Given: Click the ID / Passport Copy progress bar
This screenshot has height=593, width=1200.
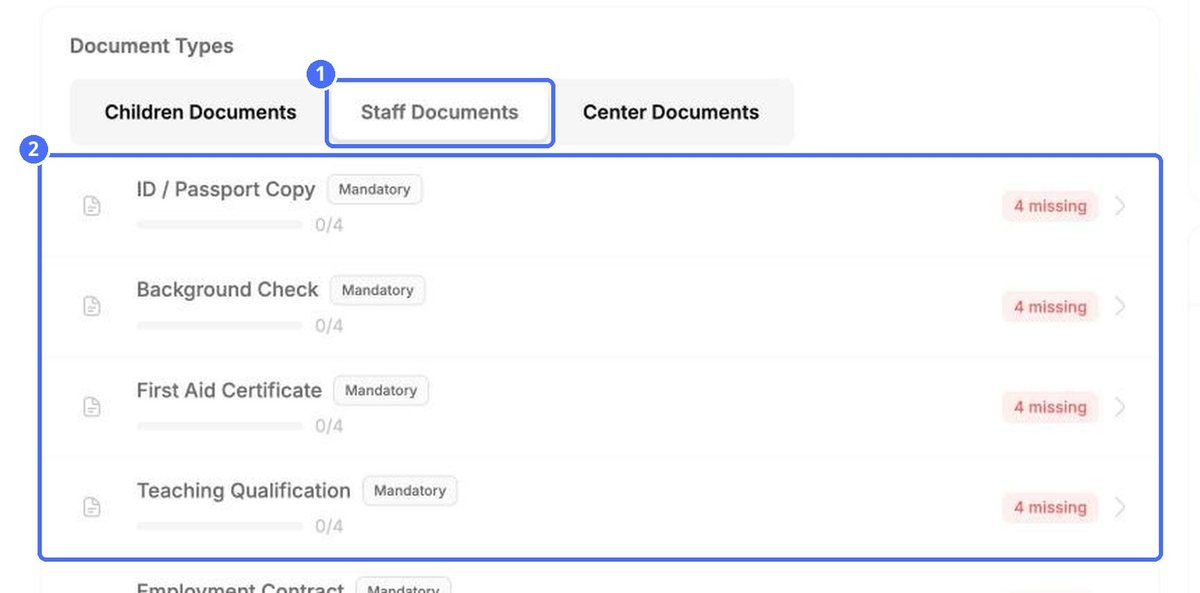Looking at the screenshot, I should (220, 225).
